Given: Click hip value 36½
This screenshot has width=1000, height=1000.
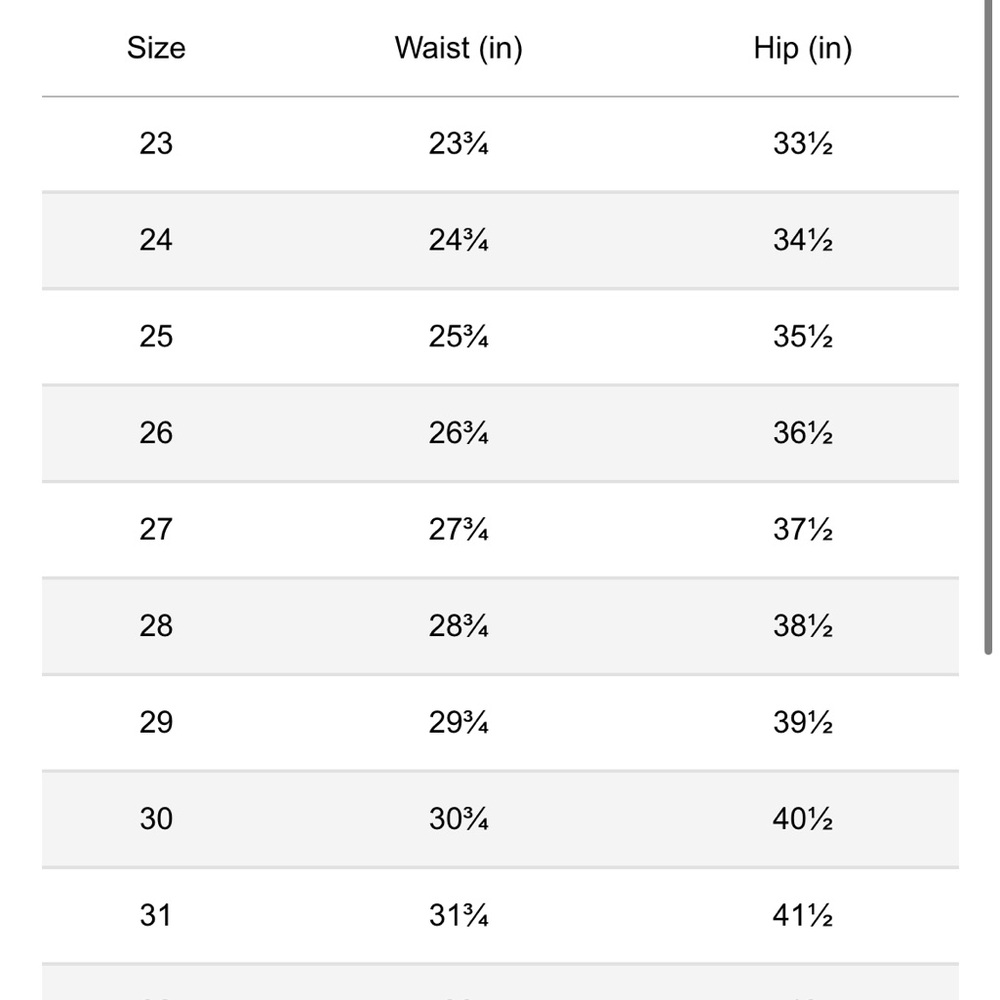Looking at the screenshot, I should pos(802,433).
